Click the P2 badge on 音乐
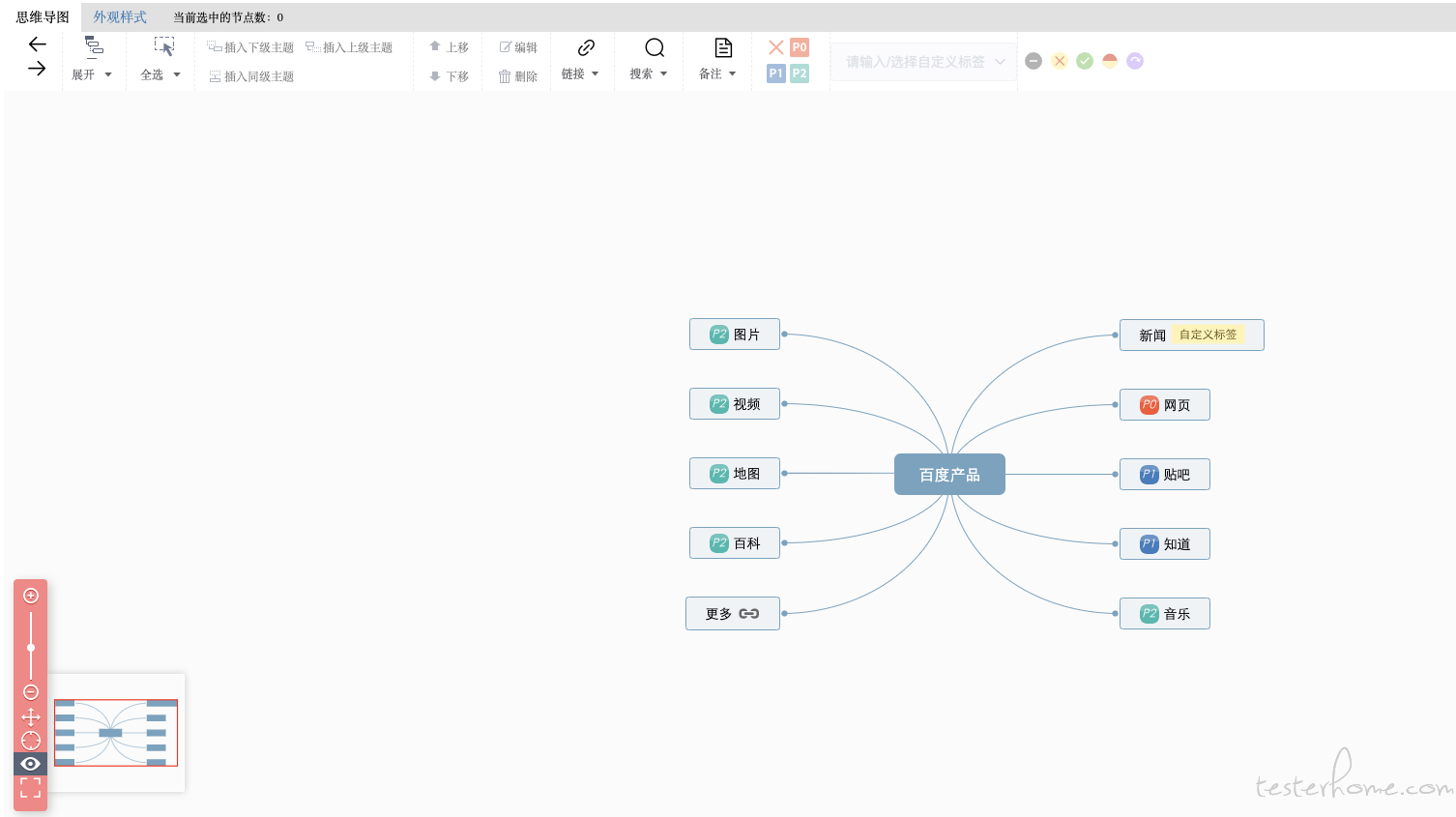 click(1149, 614)
